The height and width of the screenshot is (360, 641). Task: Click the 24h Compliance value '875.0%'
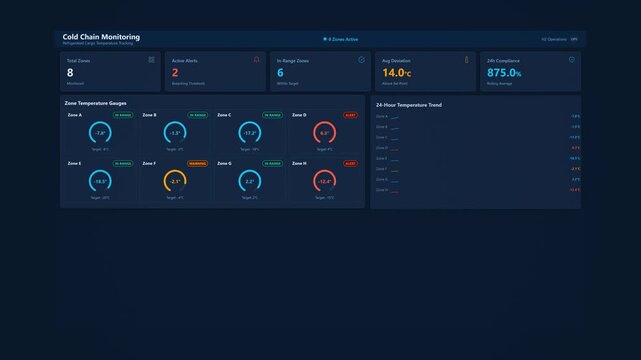click(504, 73)
